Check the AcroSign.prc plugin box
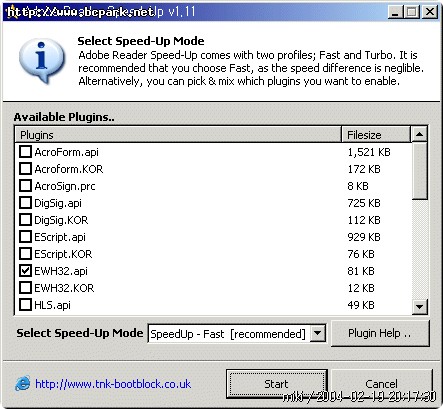This screenshot has width=443, height=409. (25, 186)
